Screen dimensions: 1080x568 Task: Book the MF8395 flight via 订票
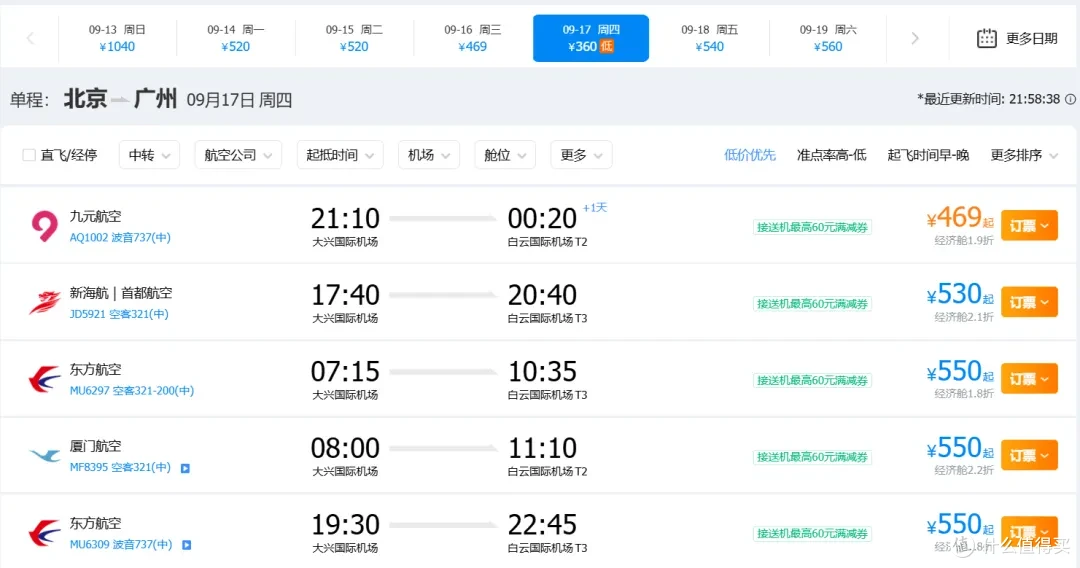[1029, 455]
